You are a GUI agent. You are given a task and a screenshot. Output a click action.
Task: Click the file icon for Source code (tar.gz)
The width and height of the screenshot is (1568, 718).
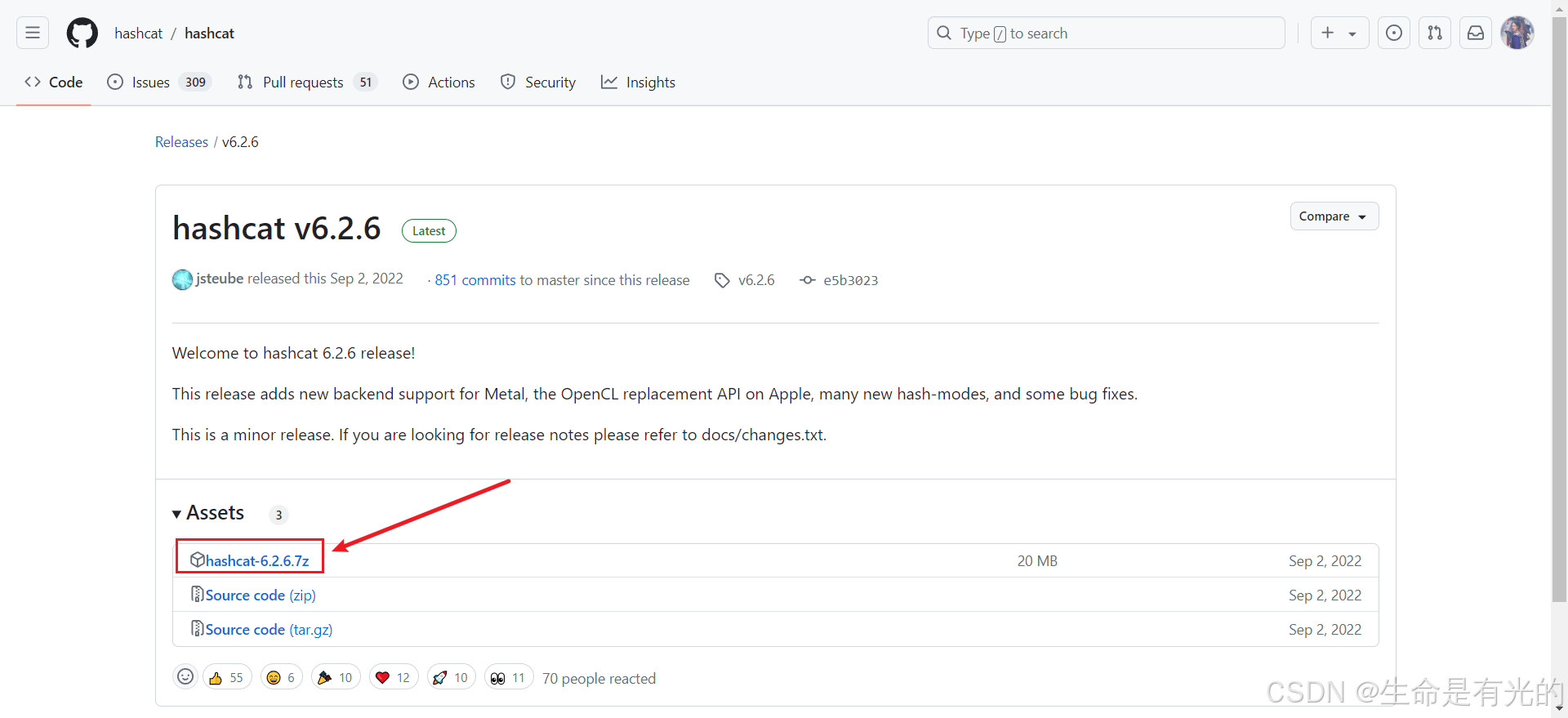click(x=197, y=628)
